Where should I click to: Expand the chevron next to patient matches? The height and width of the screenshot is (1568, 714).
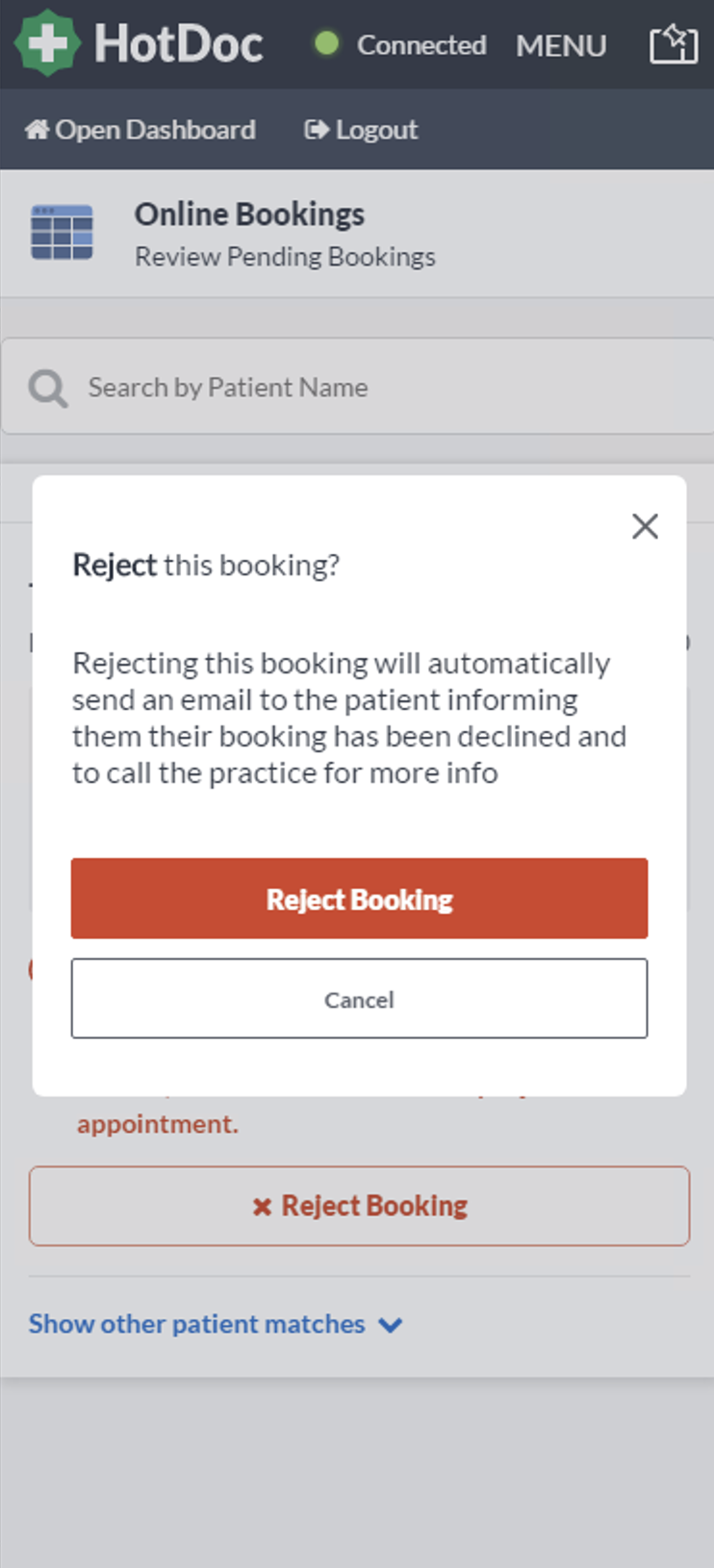390,1325
